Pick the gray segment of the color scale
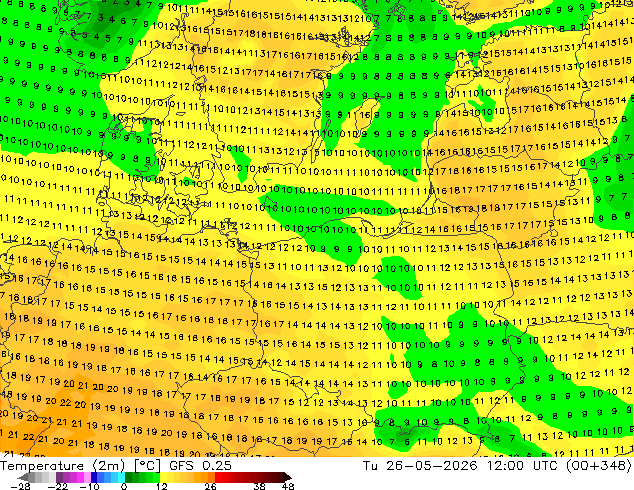The width and height of the screenshot is (634, 490). [x=38, y=477]
